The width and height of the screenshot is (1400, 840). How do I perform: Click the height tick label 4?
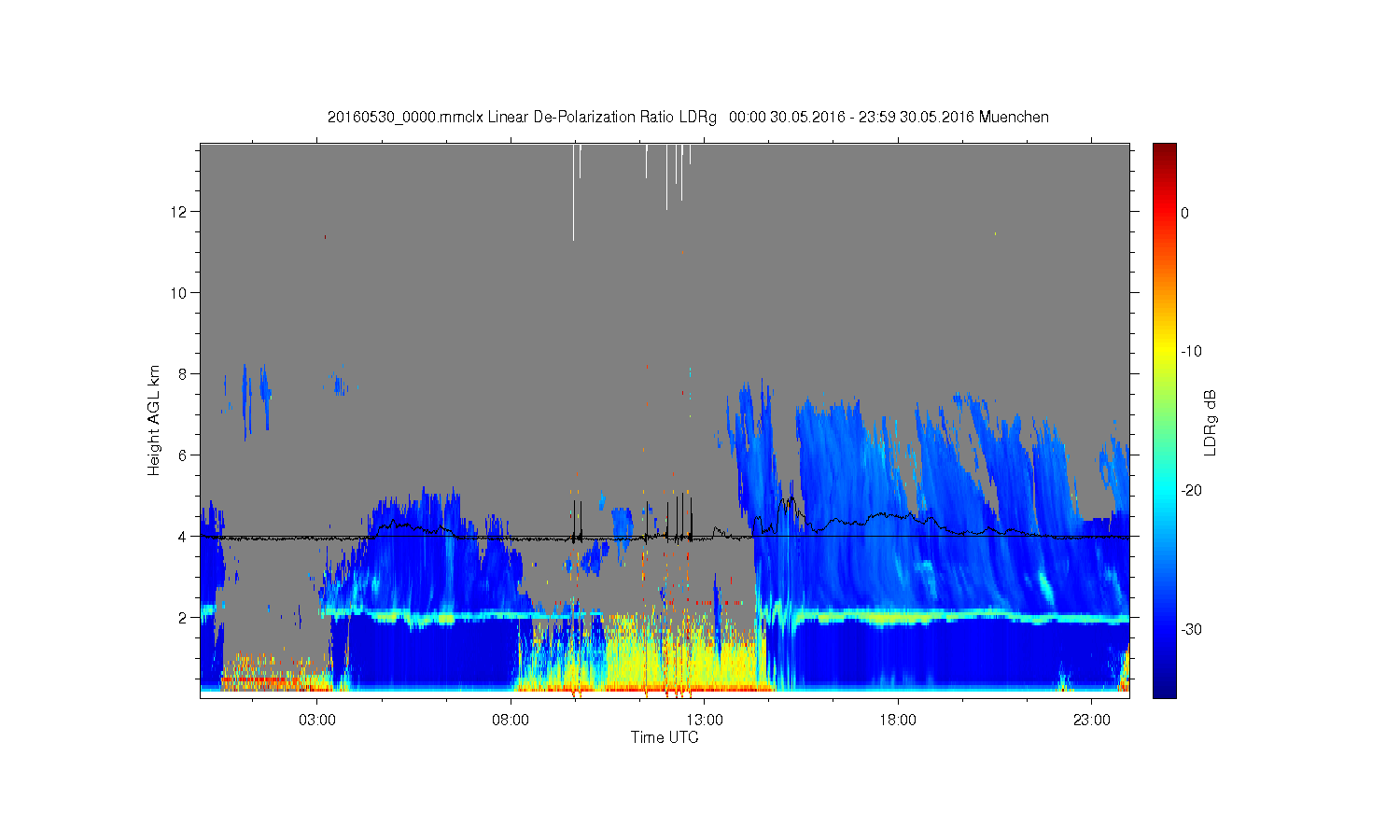[184, 537]
